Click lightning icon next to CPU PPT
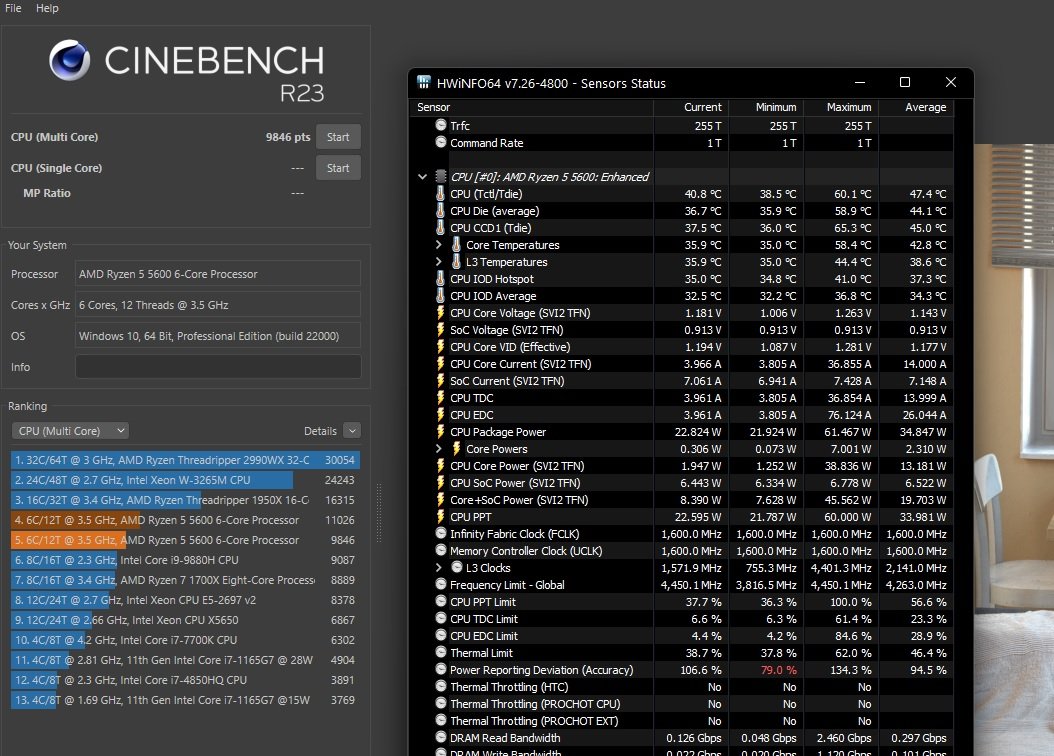 click(x=440, y=516)
